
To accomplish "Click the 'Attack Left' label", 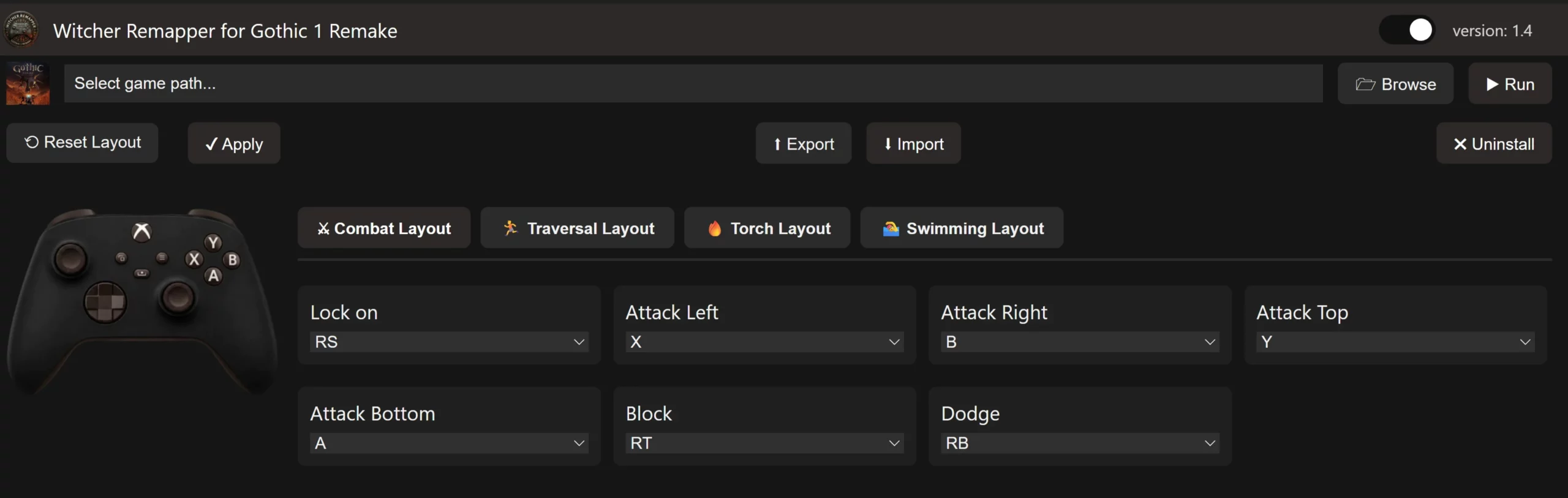I will [672, 312].
